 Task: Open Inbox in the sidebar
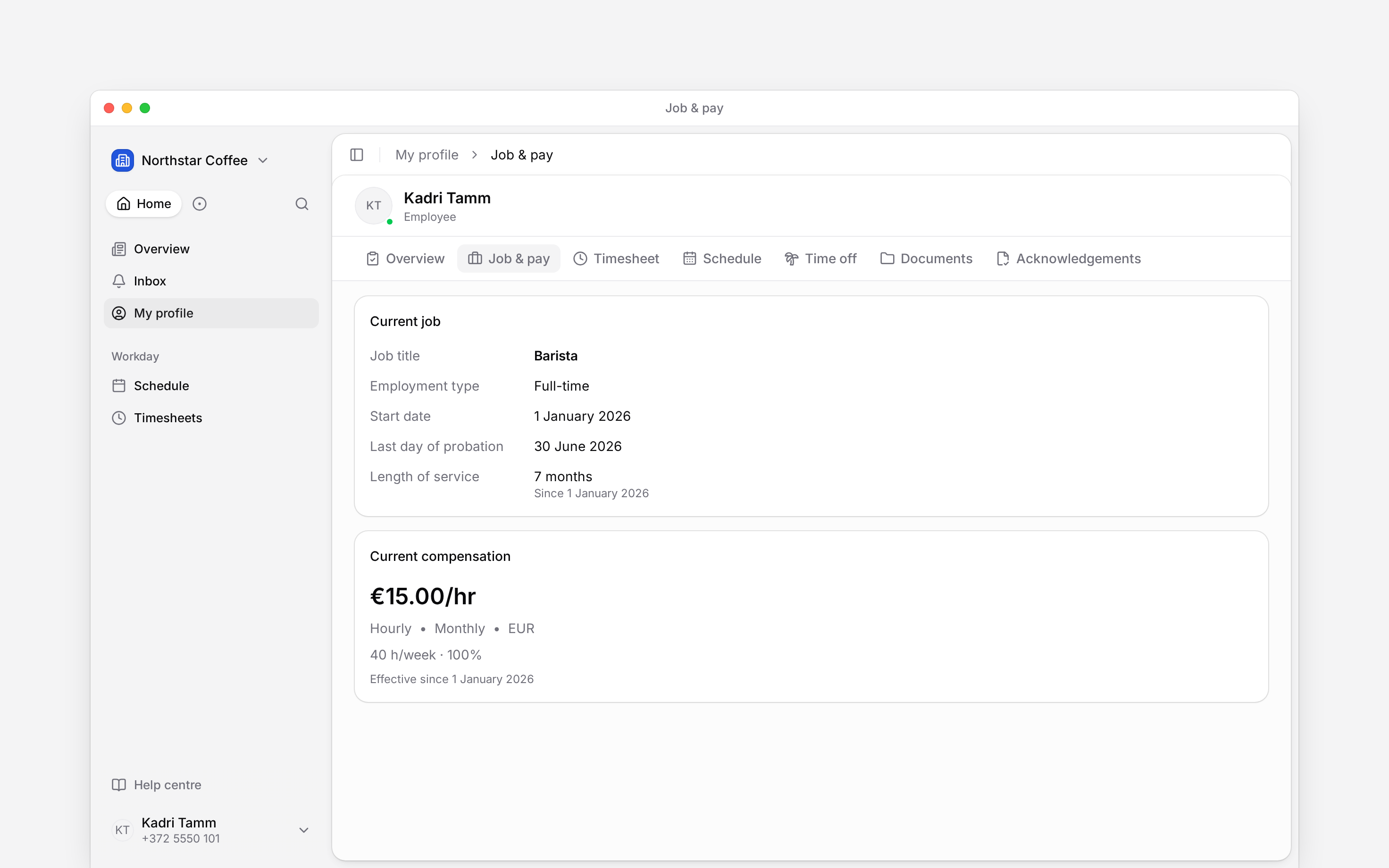pos(211,281)
